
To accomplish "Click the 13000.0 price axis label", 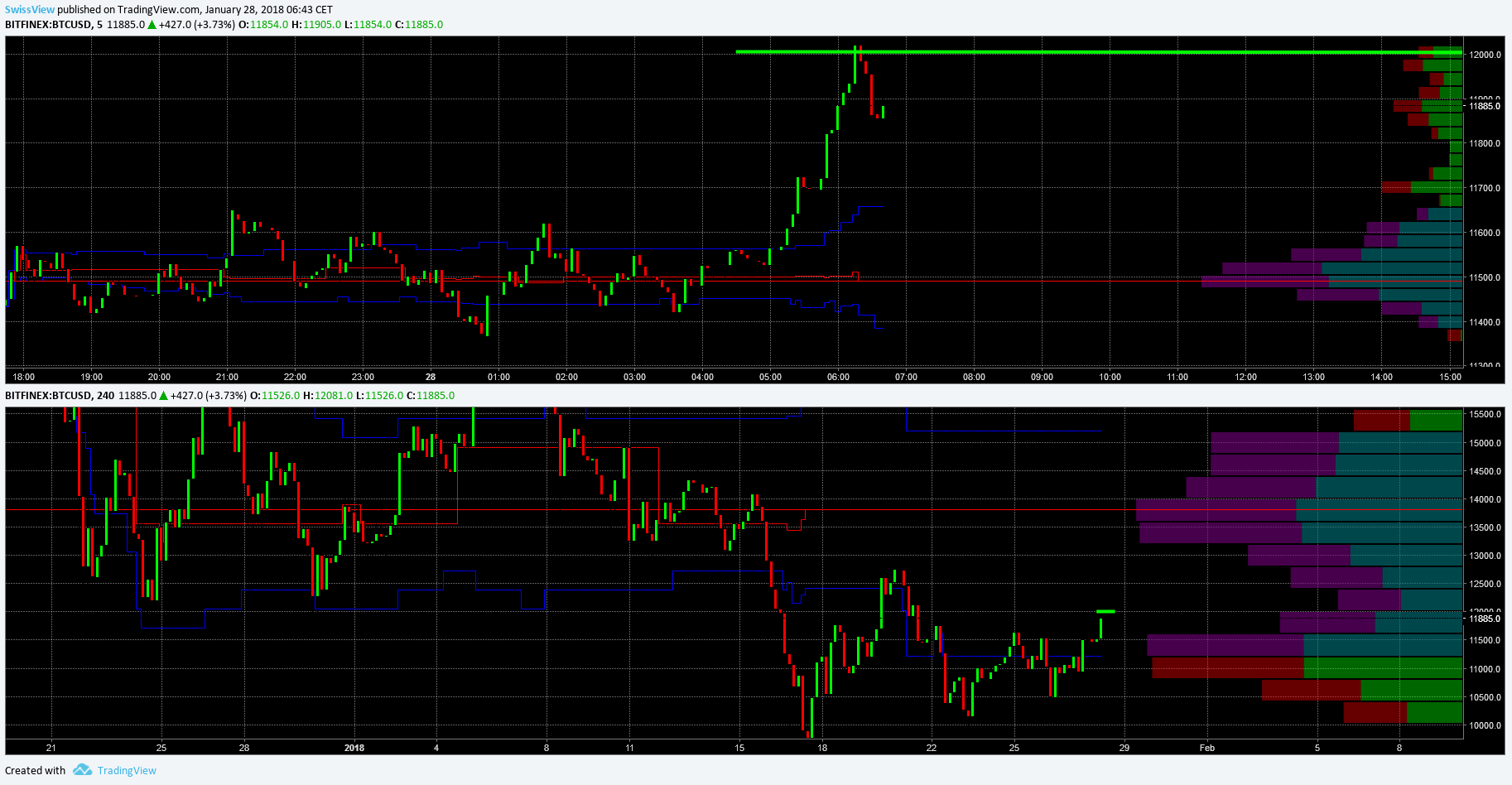I will [1485, 556].
